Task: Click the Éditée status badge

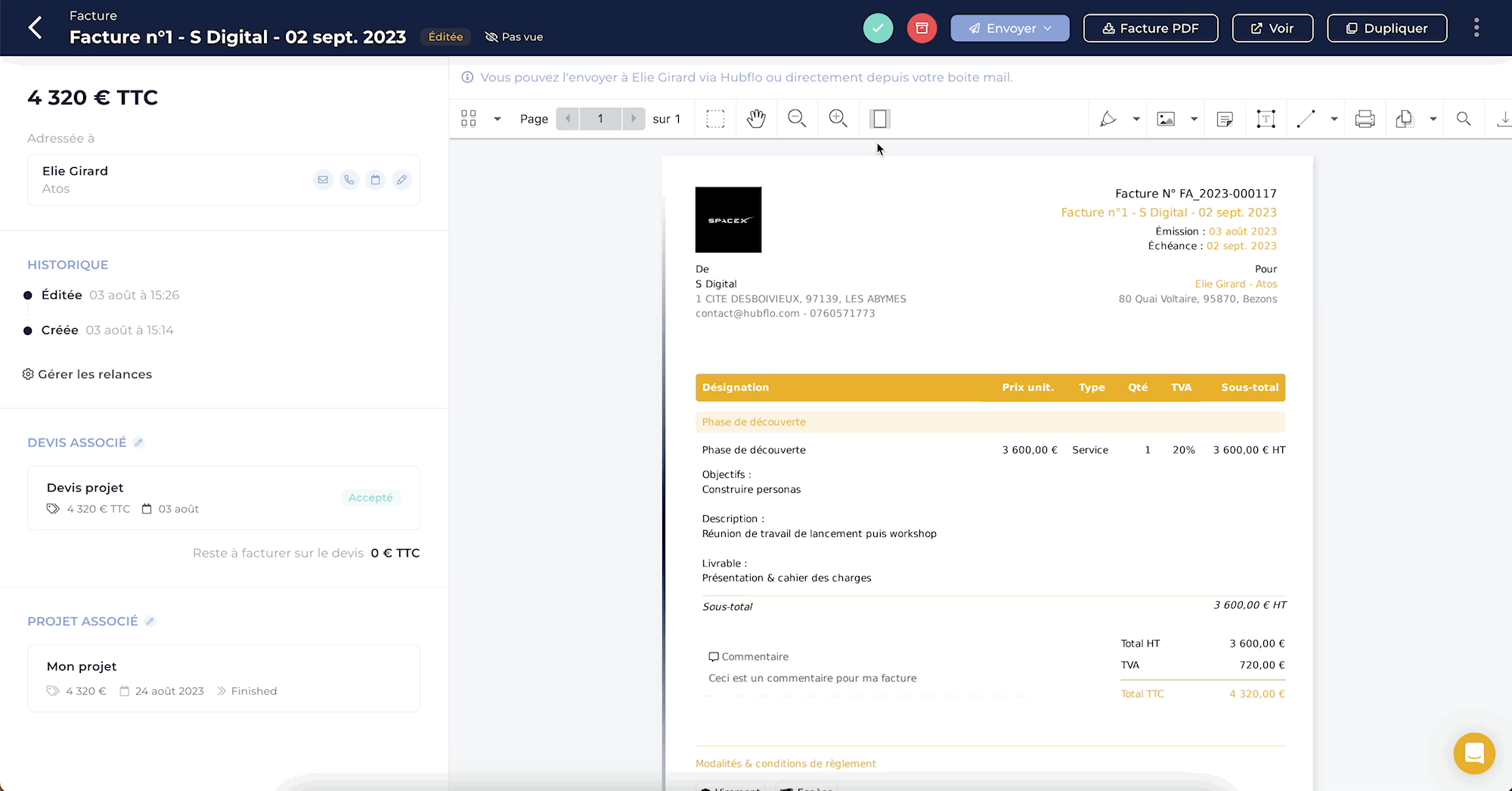Action: pyautogui.click(x=445, y=36)
